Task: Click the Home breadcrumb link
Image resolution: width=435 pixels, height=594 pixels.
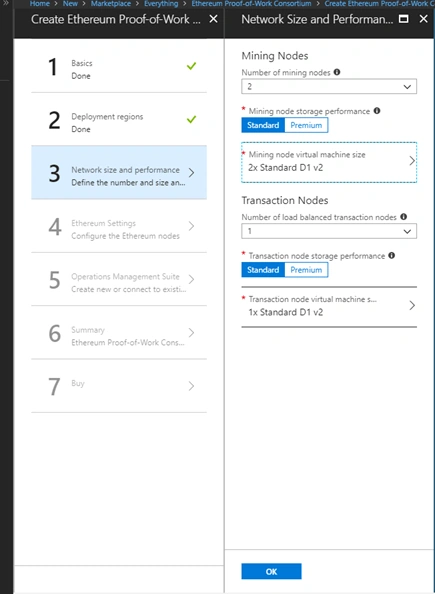Action: [x=40, y=4]
